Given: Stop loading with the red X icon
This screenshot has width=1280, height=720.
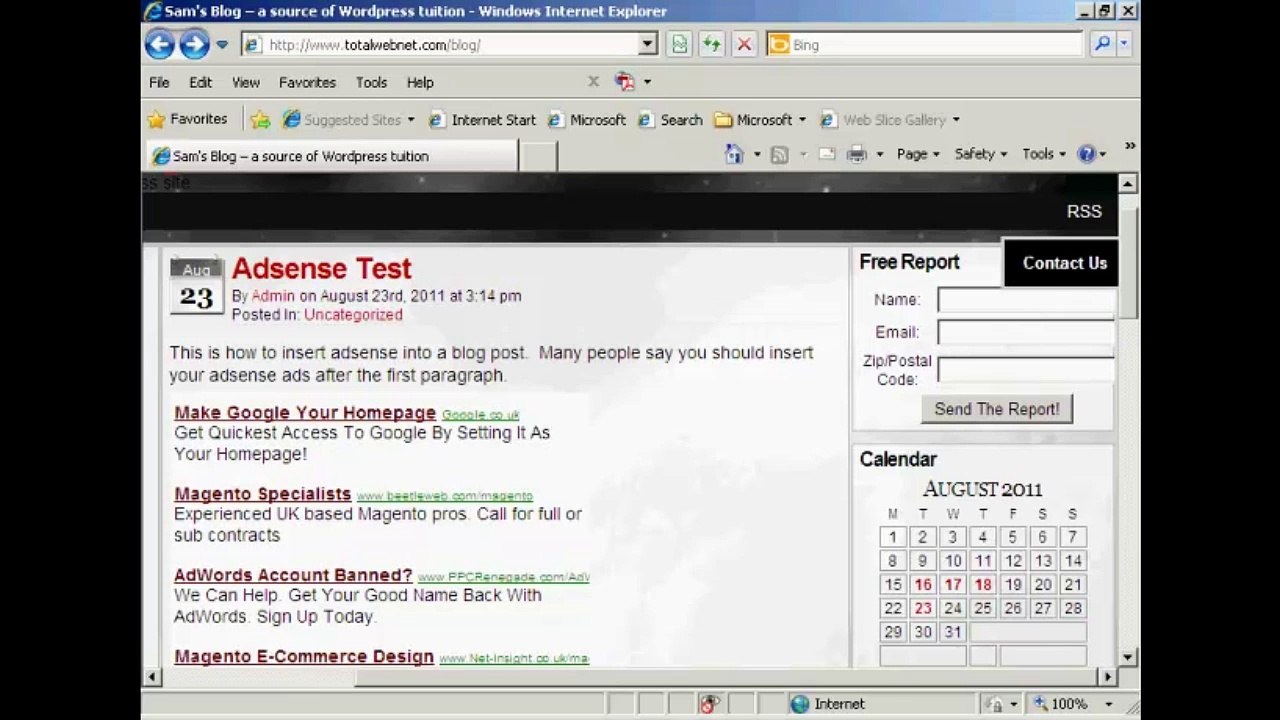Looking at the screenshot, I should [x=743, y=44].
